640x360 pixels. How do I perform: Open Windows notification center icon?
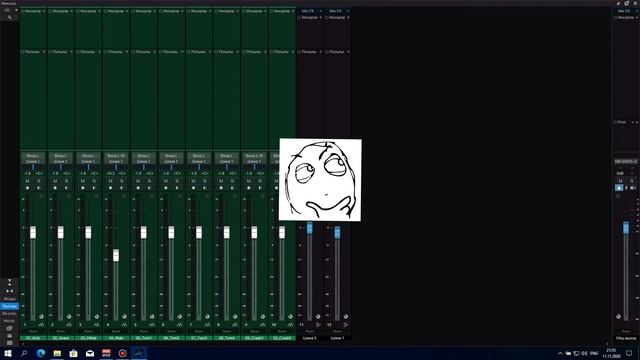pos(629,353)
